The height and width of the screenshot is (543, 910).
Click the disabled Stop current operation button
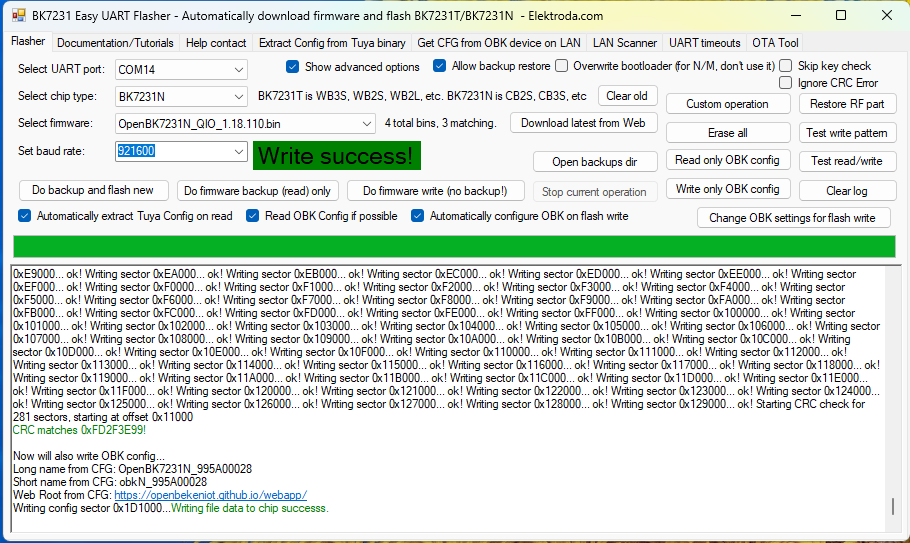pyautogui.click(x=594, y=191)
